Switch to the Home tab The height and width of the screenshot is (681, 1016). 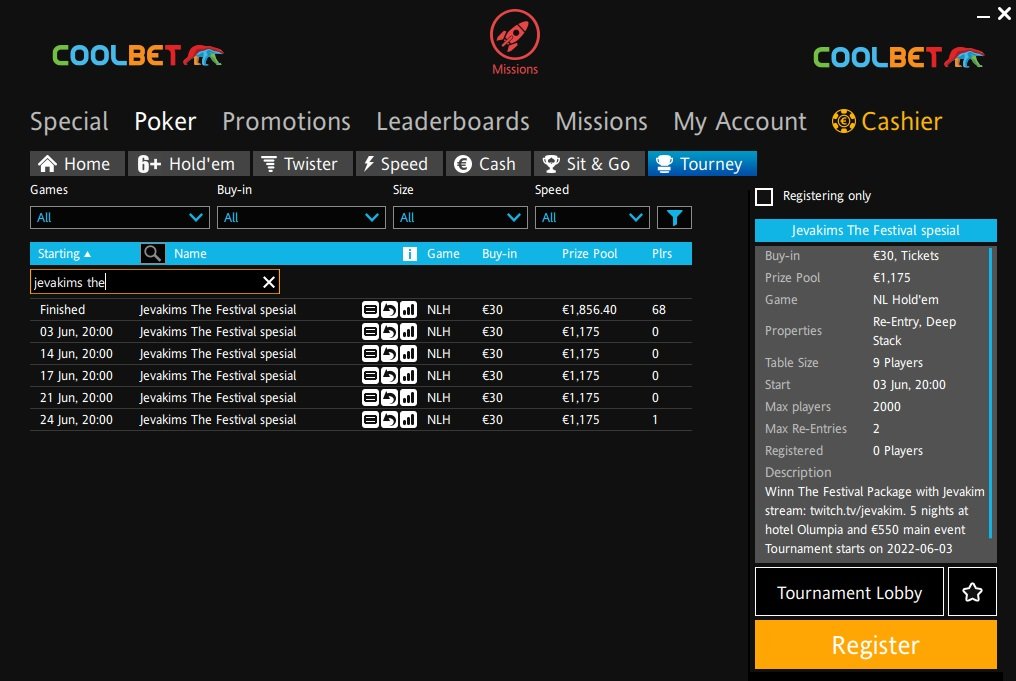coord(77,164)
